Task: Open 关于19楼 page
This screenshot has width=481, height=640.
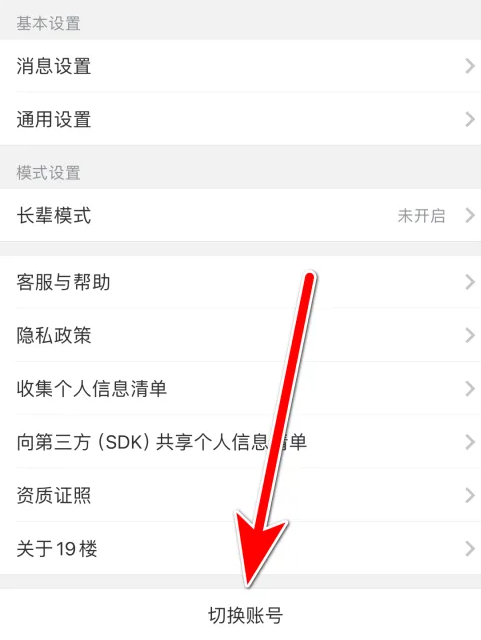Action: point(240,548)
